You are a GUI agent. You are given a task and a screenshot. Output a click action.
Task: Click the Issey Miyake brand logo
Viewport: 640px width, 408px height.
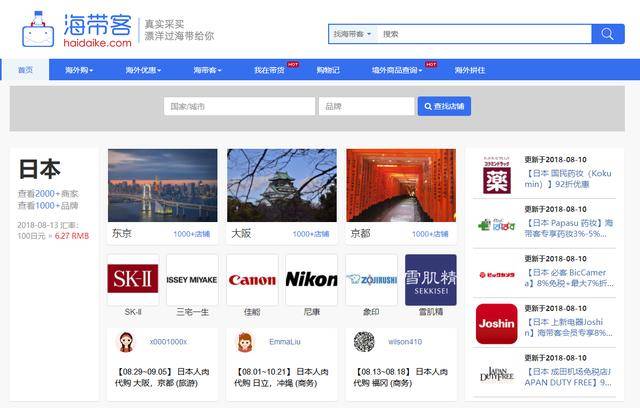pos(192,279)
